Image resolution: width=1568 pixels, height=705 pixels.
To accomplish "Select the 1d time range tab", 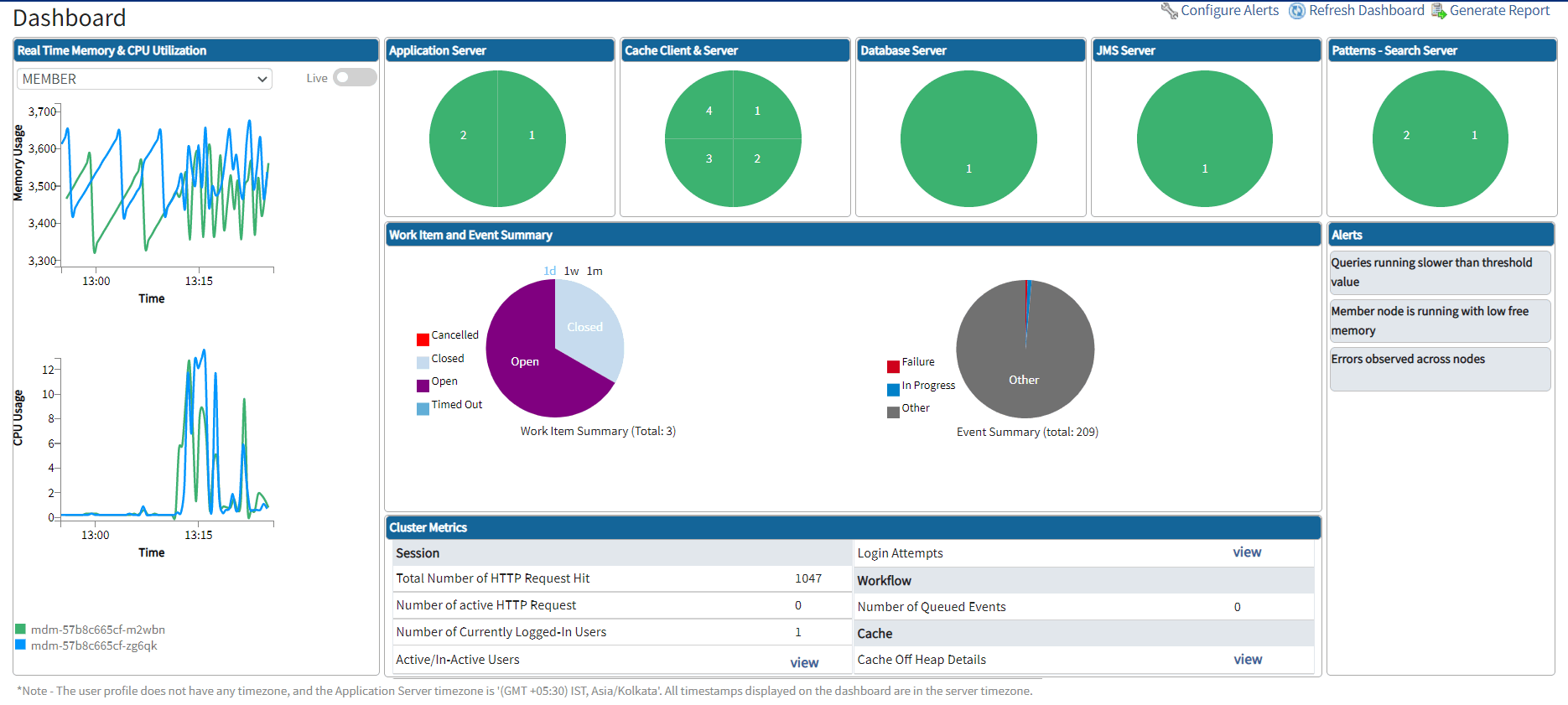I will (x=549, y=271).
